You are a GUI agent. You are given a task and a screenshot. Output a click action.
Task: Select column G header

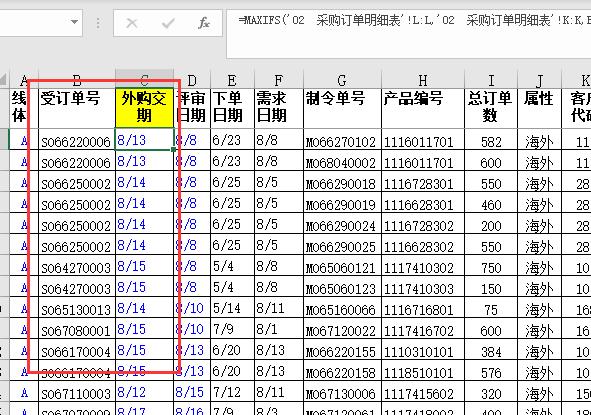(x=342, y=80)
